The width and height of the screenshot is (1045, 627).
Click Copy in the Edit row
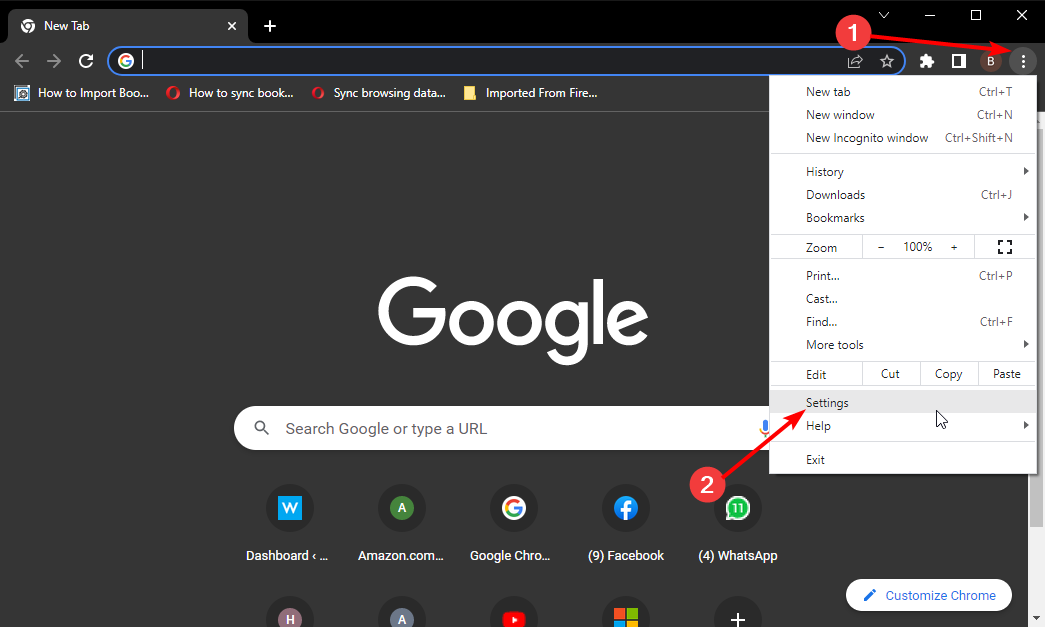pyautogui.click(x=948, y=374)
